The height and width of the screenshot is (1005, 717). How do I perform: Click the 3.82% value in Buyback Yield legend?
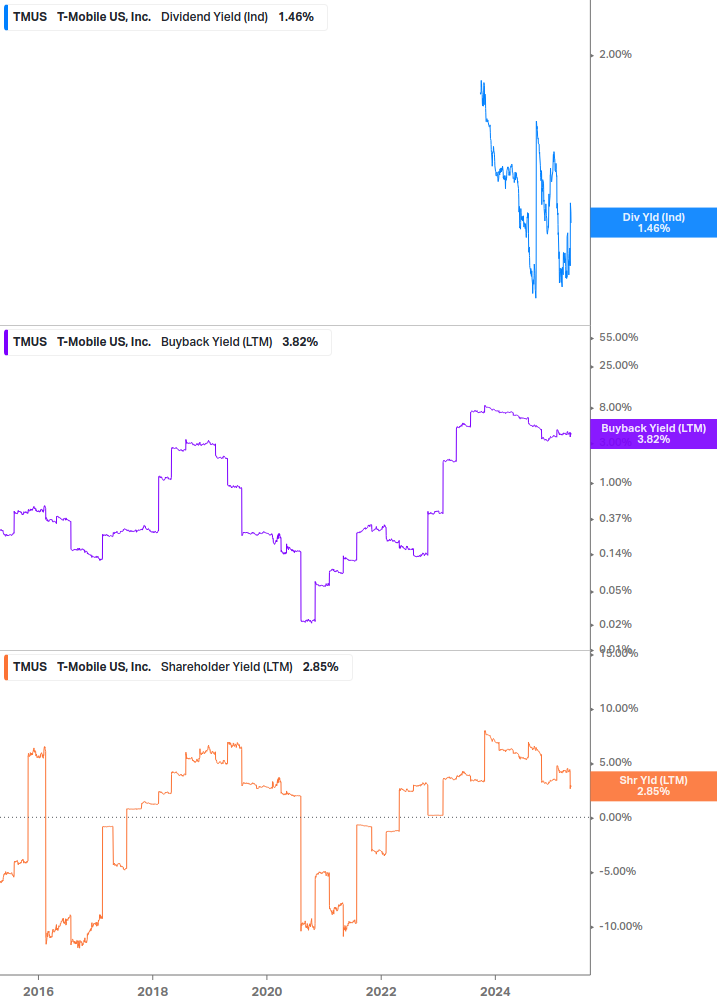point(300,342)
